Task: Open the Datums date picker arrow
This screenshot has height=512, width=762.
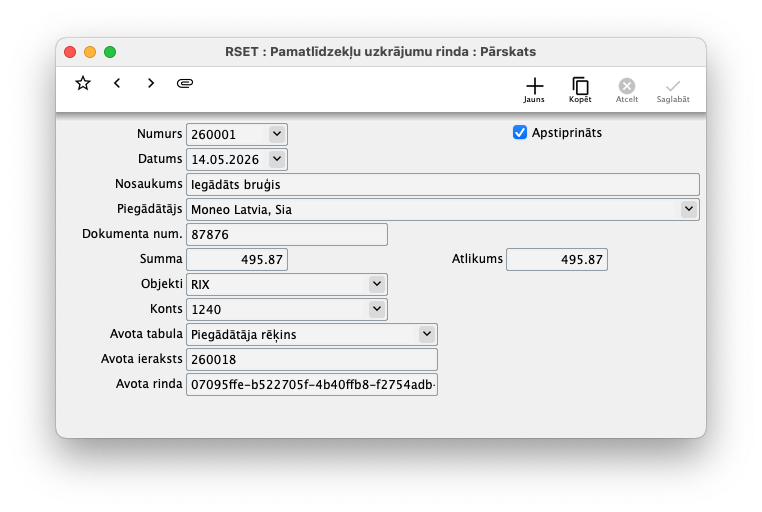Action: 277,159
